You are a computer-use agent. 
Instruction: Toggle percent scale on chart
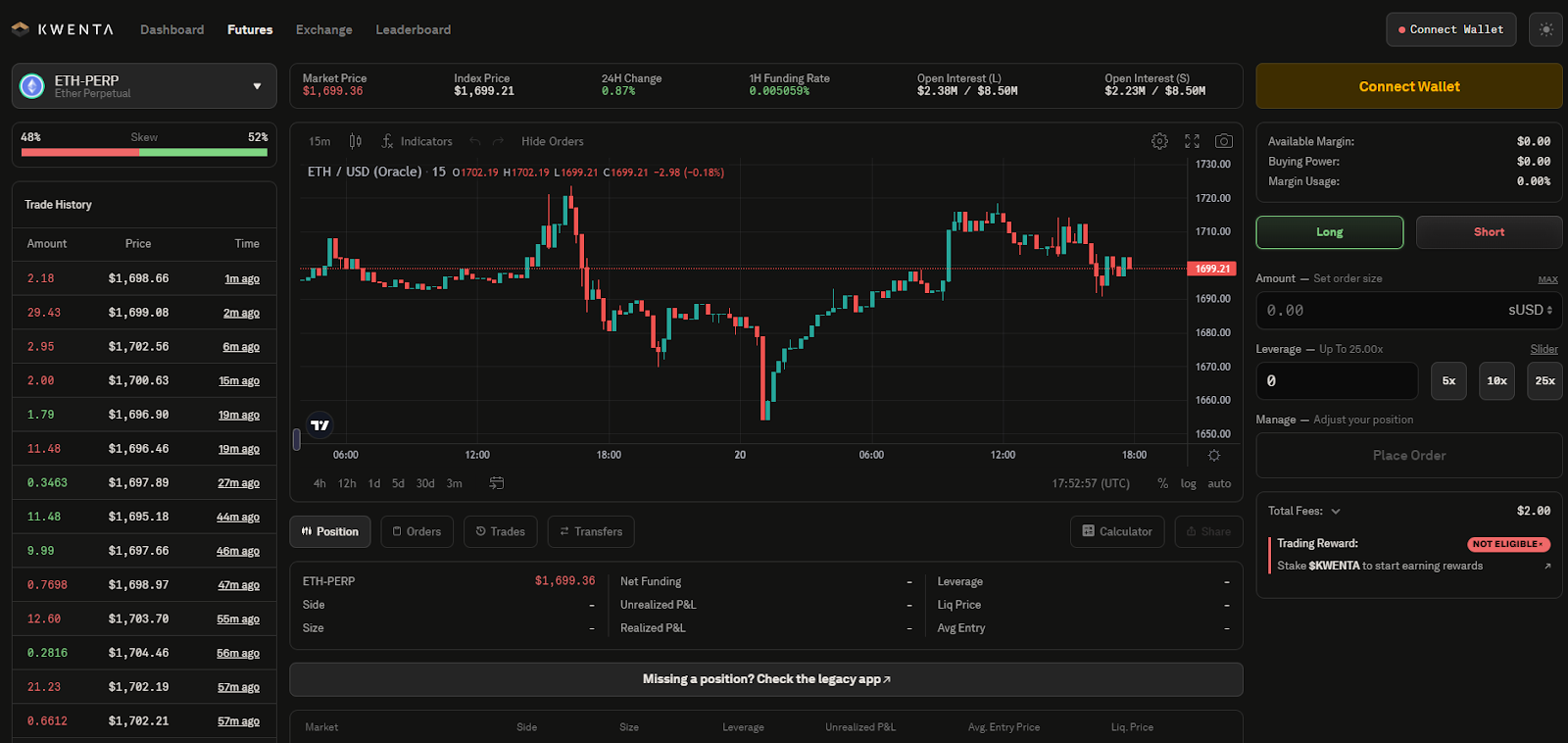(1162, 483)
